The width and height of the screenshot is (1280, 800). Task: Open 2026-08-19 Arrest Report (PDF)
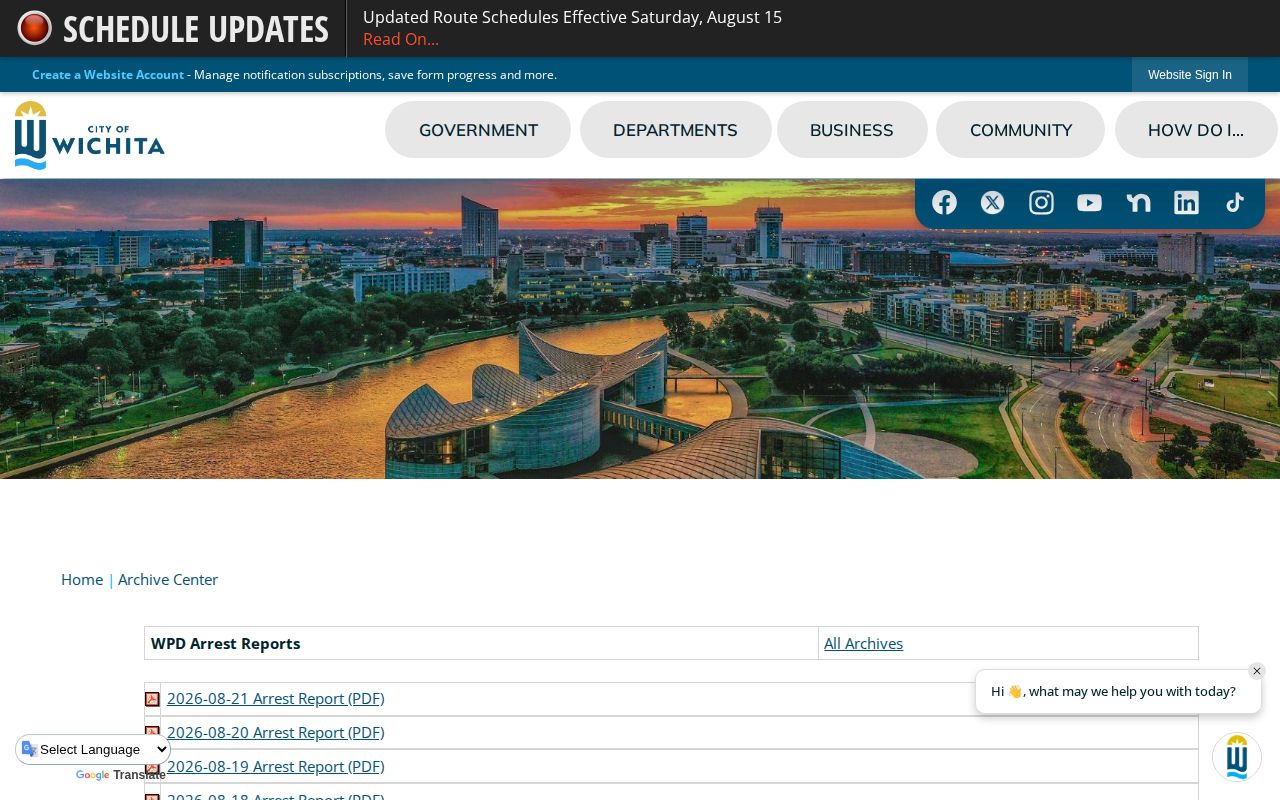tap(275, 766)
